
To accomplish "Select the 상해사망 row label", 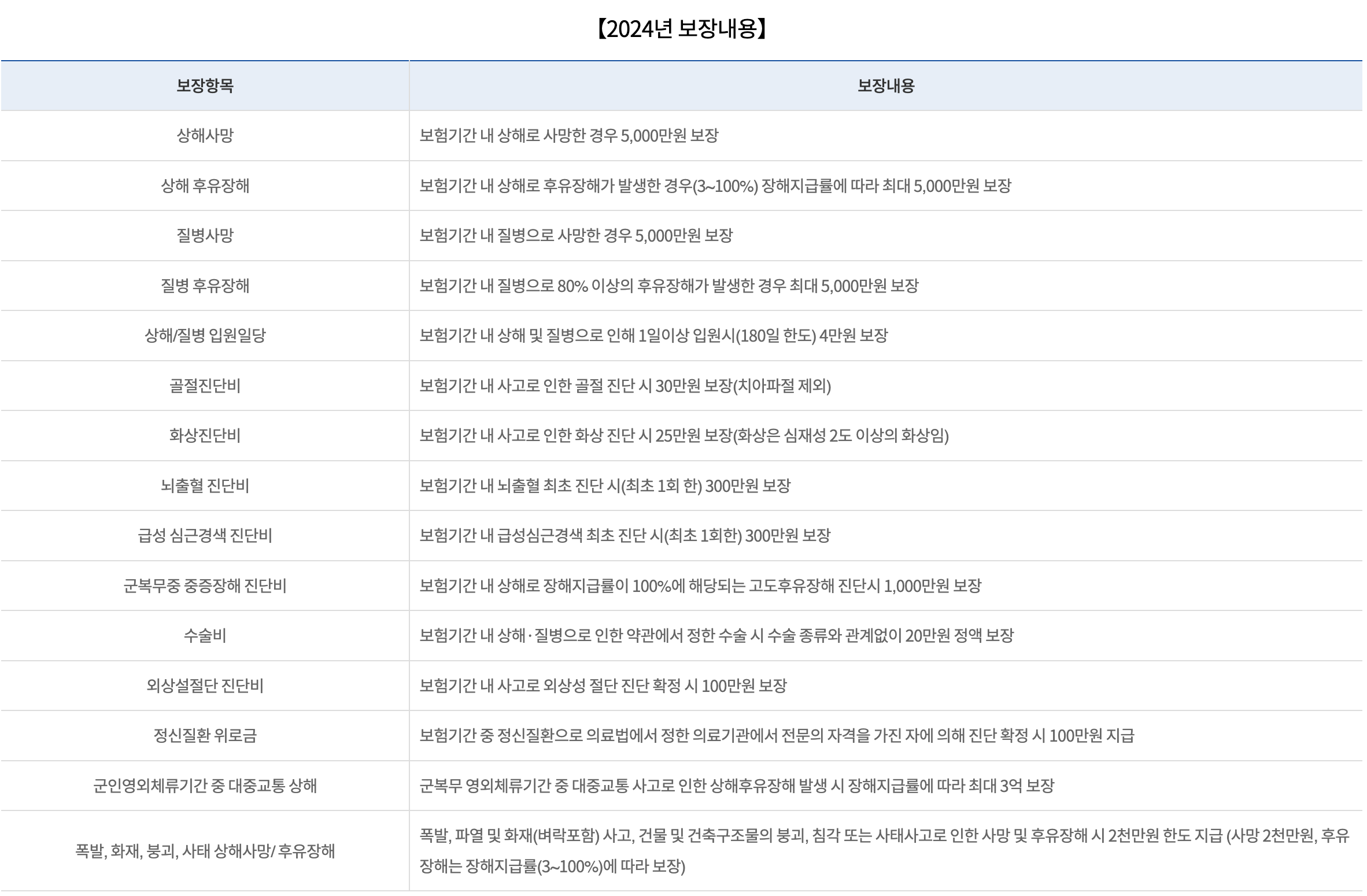I will point(205,136).
